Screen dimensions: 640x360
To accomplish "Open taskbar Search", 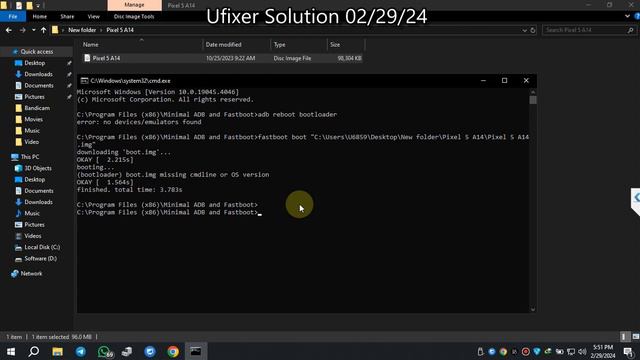I will pos(34,351).
